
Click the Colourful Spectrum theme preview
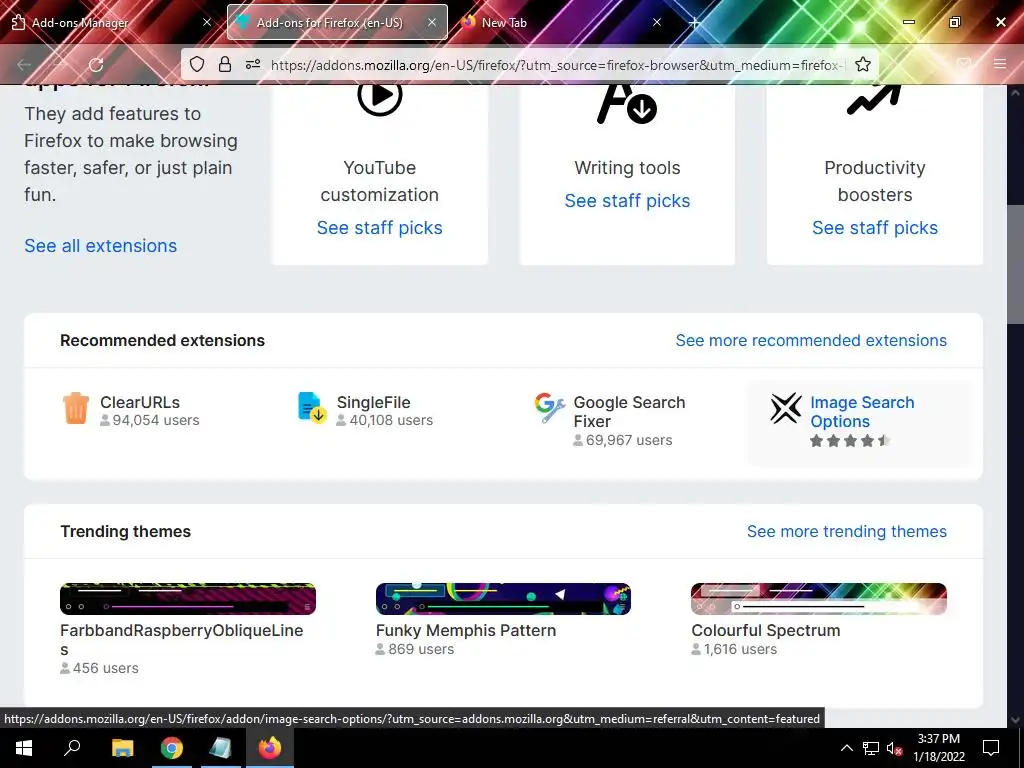tap(818, 599)
